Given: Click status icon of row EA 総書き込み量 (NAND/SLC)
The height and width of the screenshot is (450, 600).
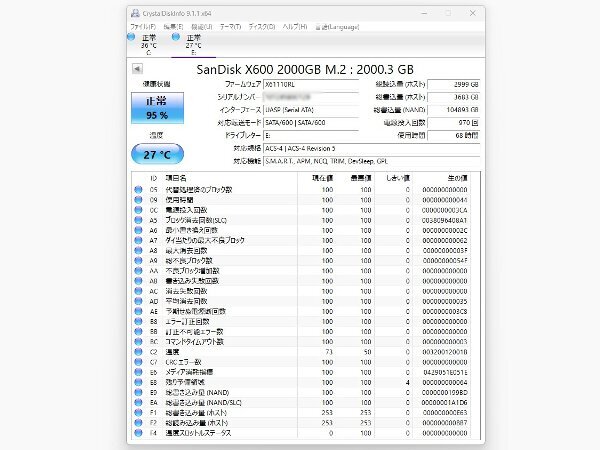Looking at the screenshot, I should 138,403.
